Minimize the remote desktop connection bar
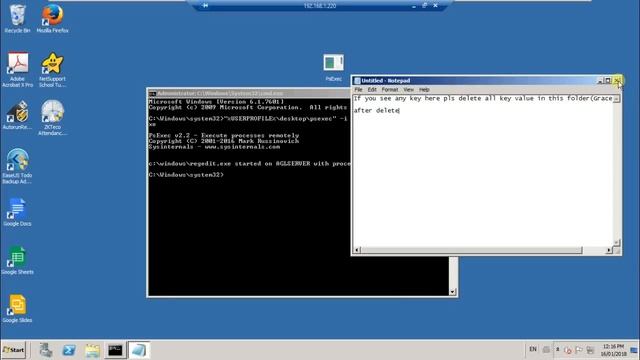 pyautogui.click(x=414, y=6)
